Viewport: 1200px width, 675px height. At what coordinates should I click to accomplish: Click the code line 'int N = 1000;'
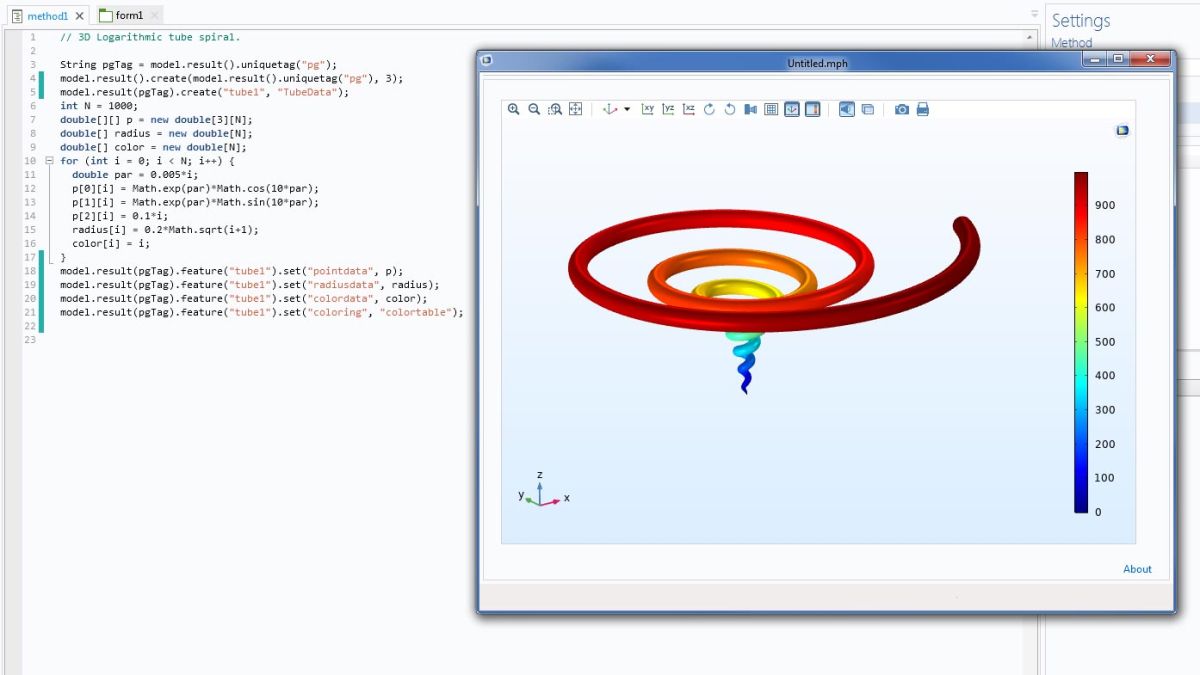(99, 105)
